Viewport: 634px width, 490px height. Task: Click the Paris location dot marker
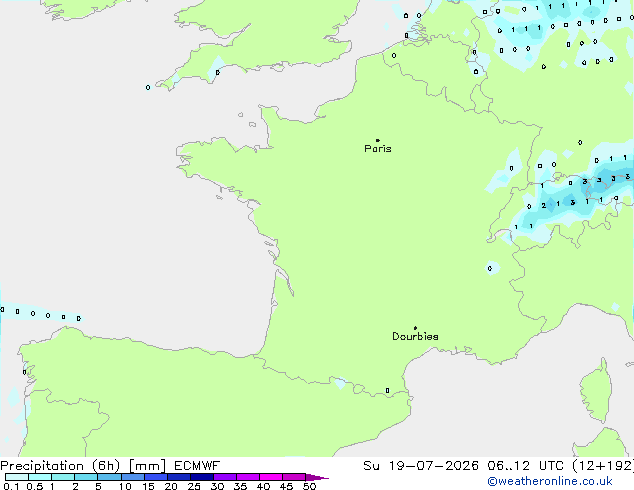(x=378, y=140)
